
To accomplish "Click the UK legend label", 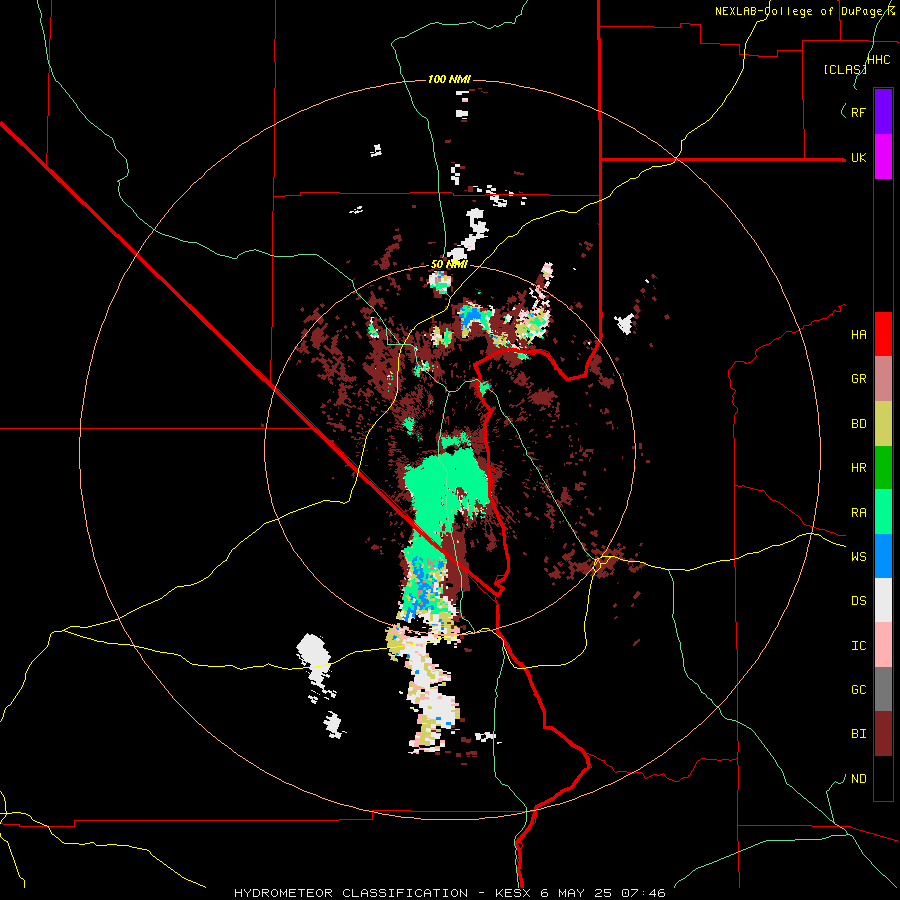I will (859, 158).
